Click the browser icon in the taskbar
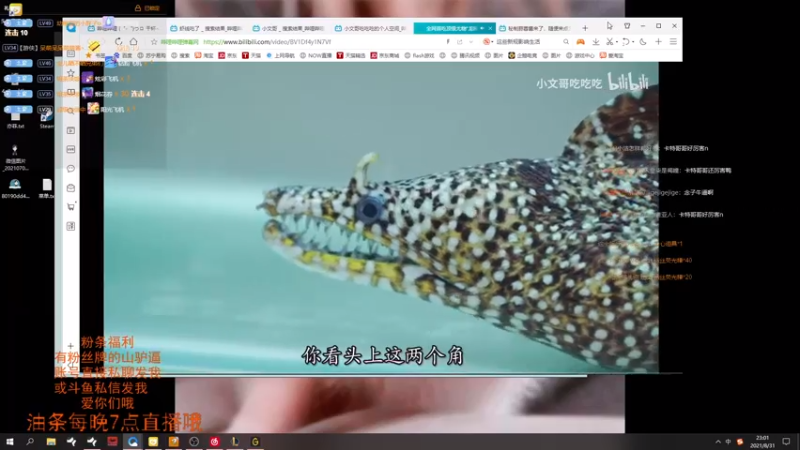 pyautogui.click(x=133, y=441)
